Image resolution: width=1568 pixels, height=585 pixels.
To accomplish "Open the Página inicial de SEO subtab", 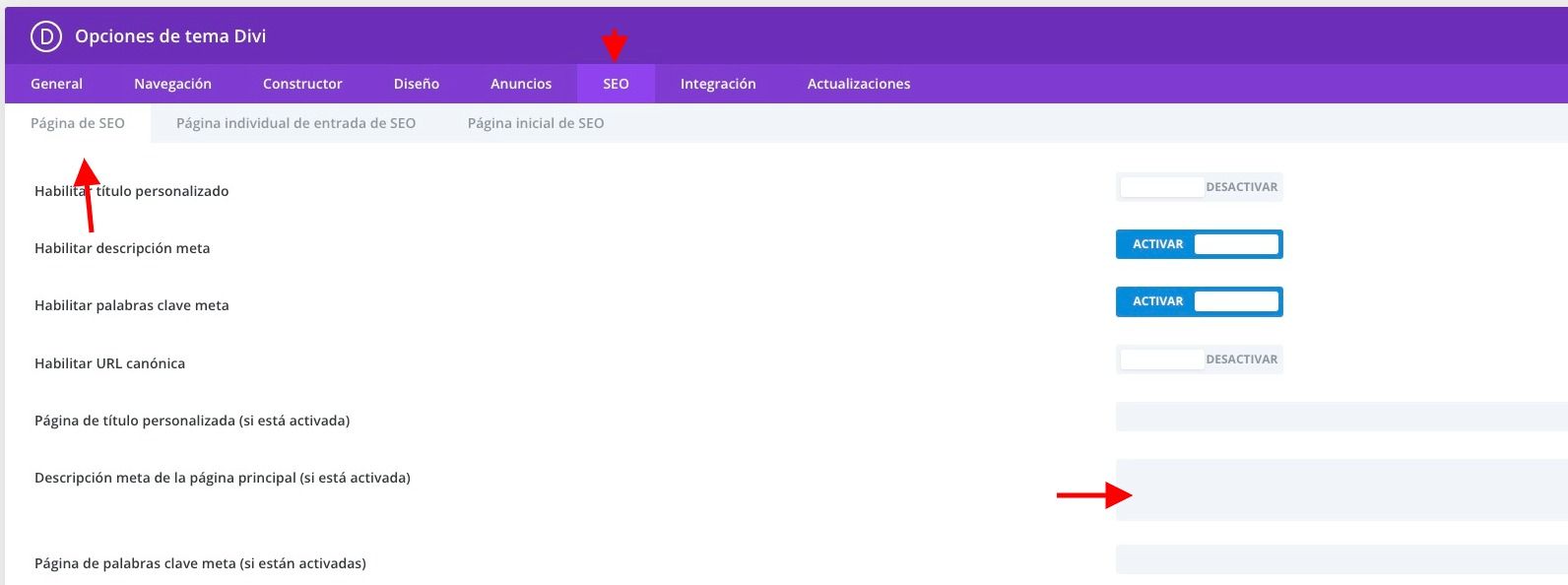I will pyautogui.click(x=536, y=123).
